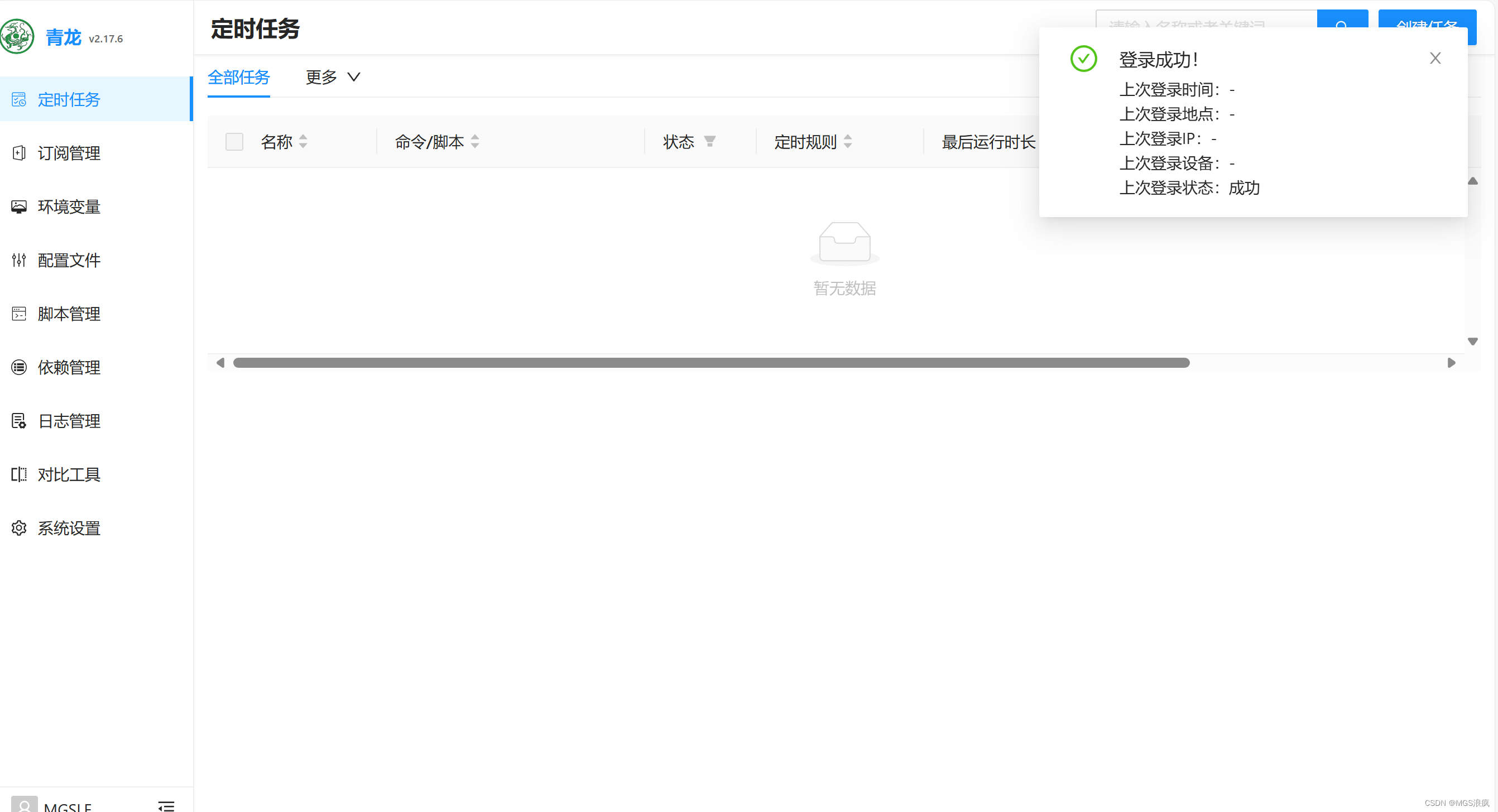The image size is (1498, 812).
Task: Open 系统设置 via the gear icon
Action: [x=18, y=527]
